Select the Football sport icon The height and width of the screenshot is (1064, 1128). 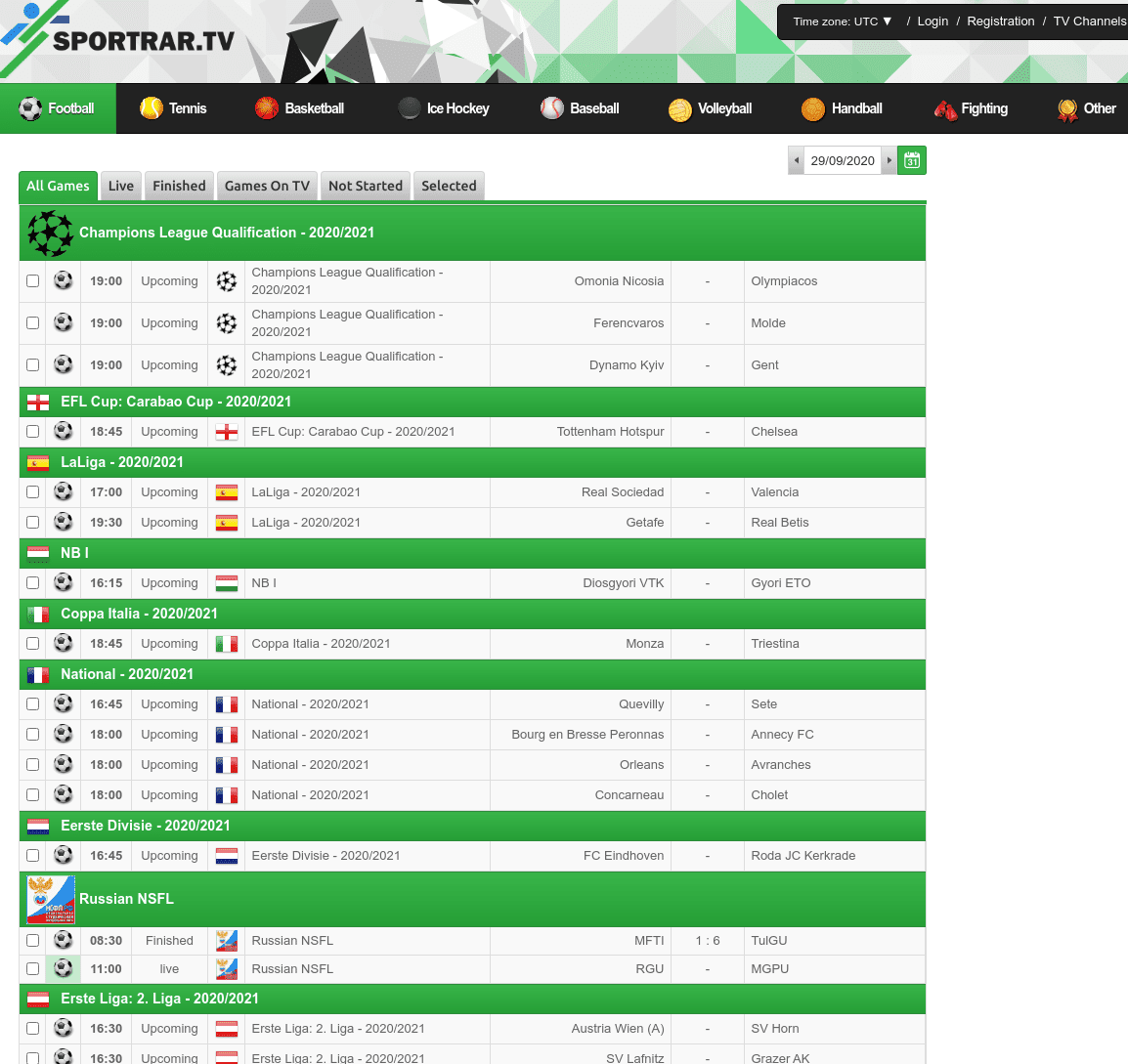pos(30,108)
